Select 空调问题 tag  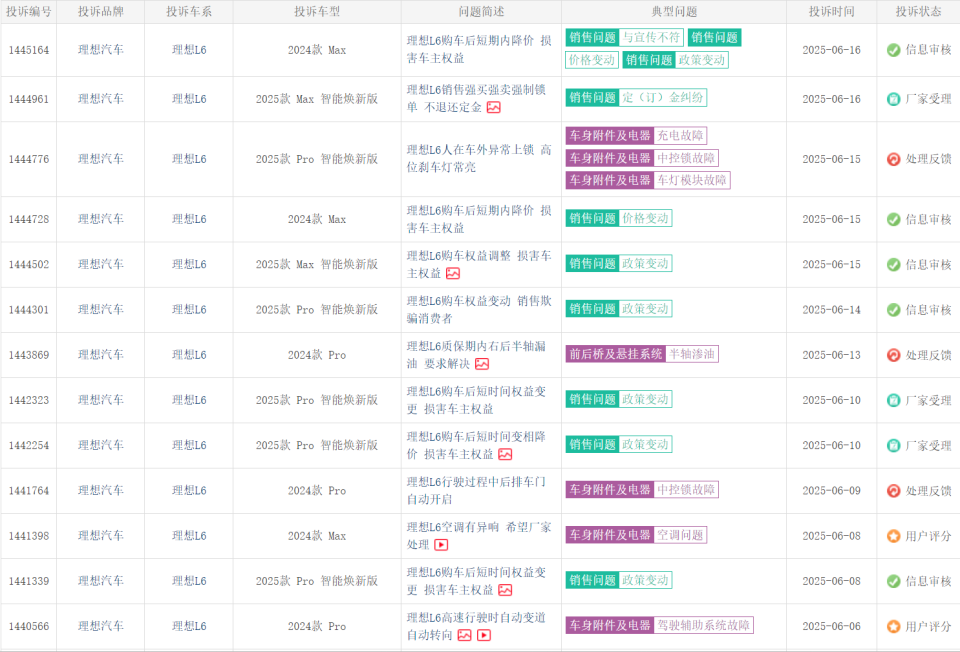(x=680, y=535)
